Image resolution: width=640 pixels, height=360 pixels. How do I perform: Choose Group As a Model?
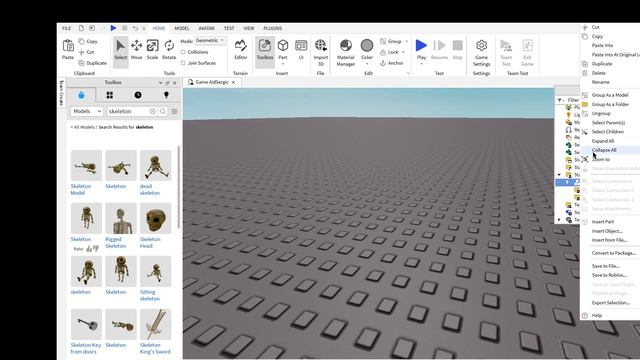(x=610, y=95)
